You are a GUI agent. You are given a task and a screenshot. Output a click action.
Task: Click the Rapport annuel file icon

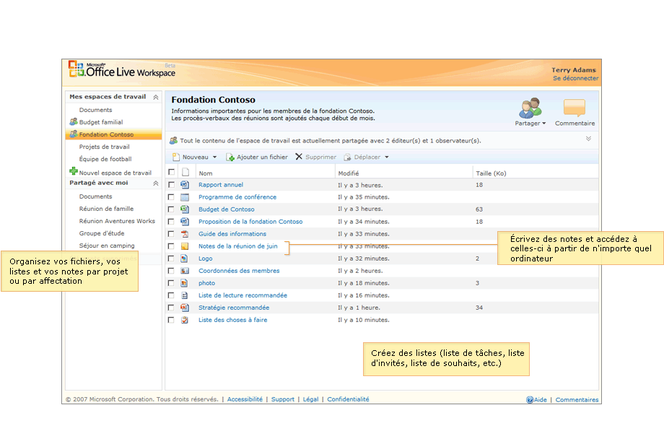(185, 185)
